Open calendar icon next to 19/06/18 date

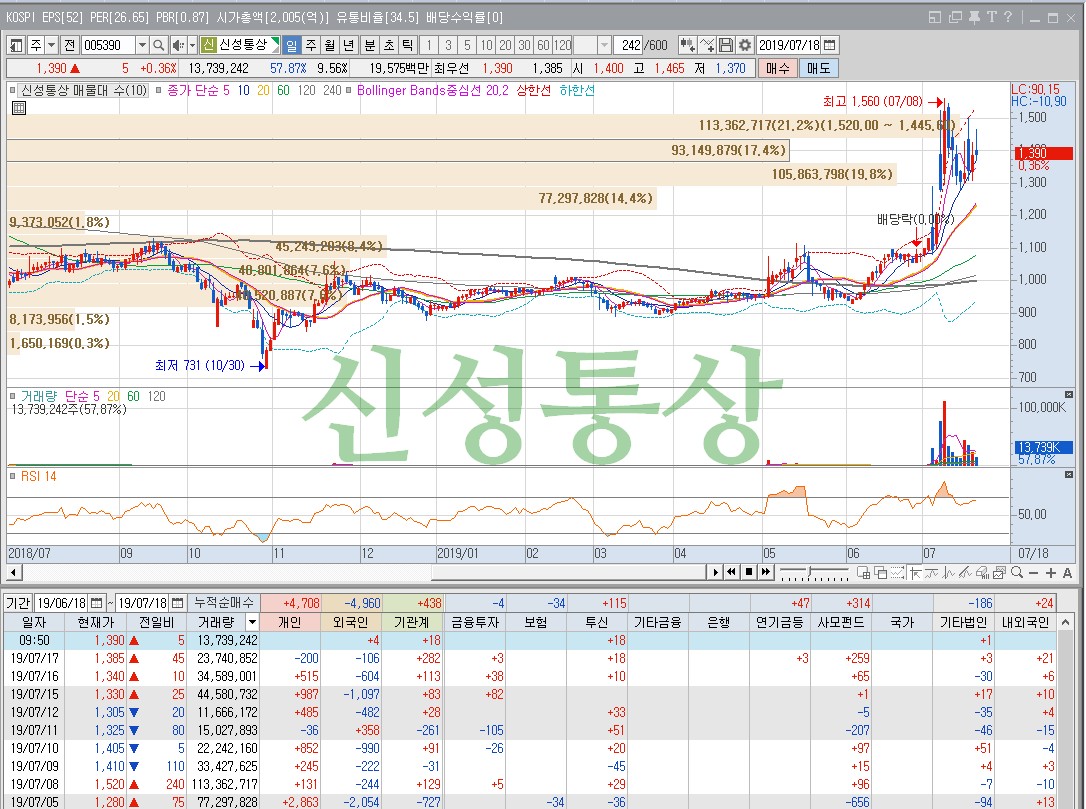point(97,603)
